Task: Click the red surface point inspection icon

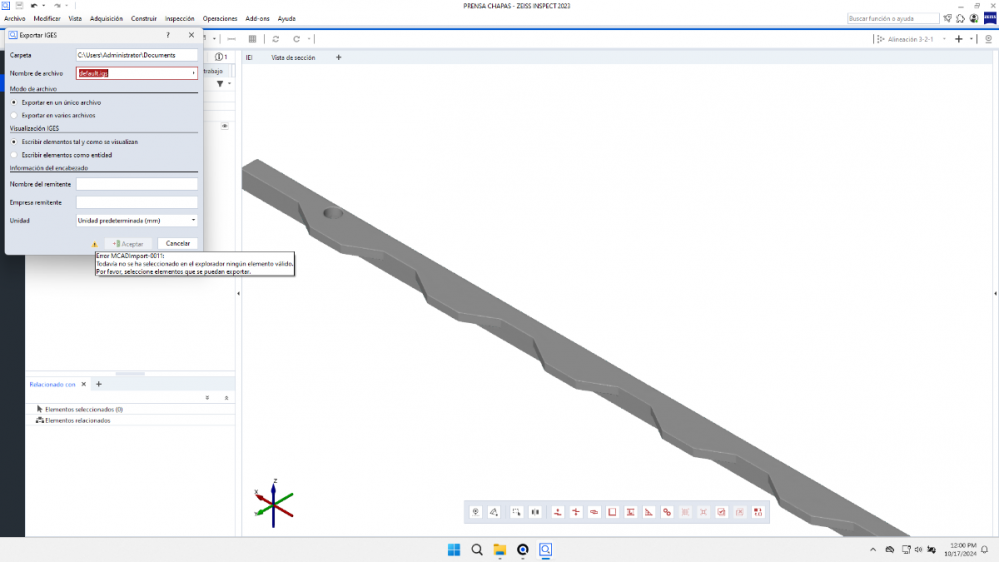Action: click(x=557, y=512)
